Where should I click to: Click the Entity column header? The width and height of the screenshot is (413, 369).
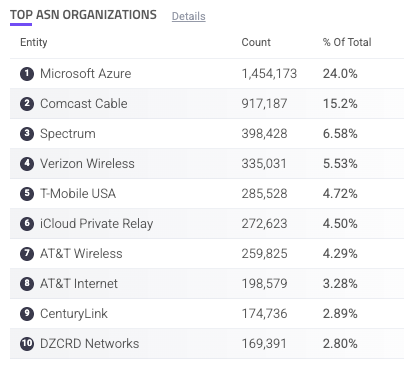[34, 42]
